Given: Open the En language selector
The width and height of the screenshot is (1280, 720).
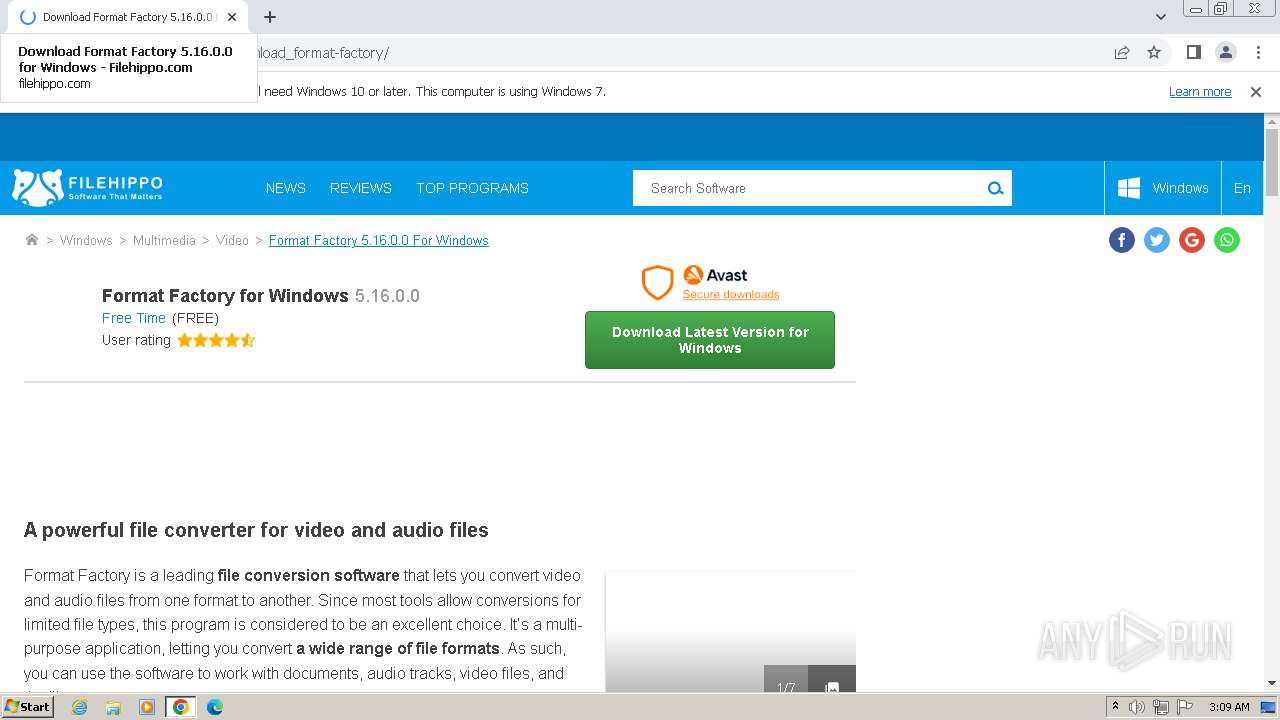Looking at the screenshot, I should [x=1242, y=188].
